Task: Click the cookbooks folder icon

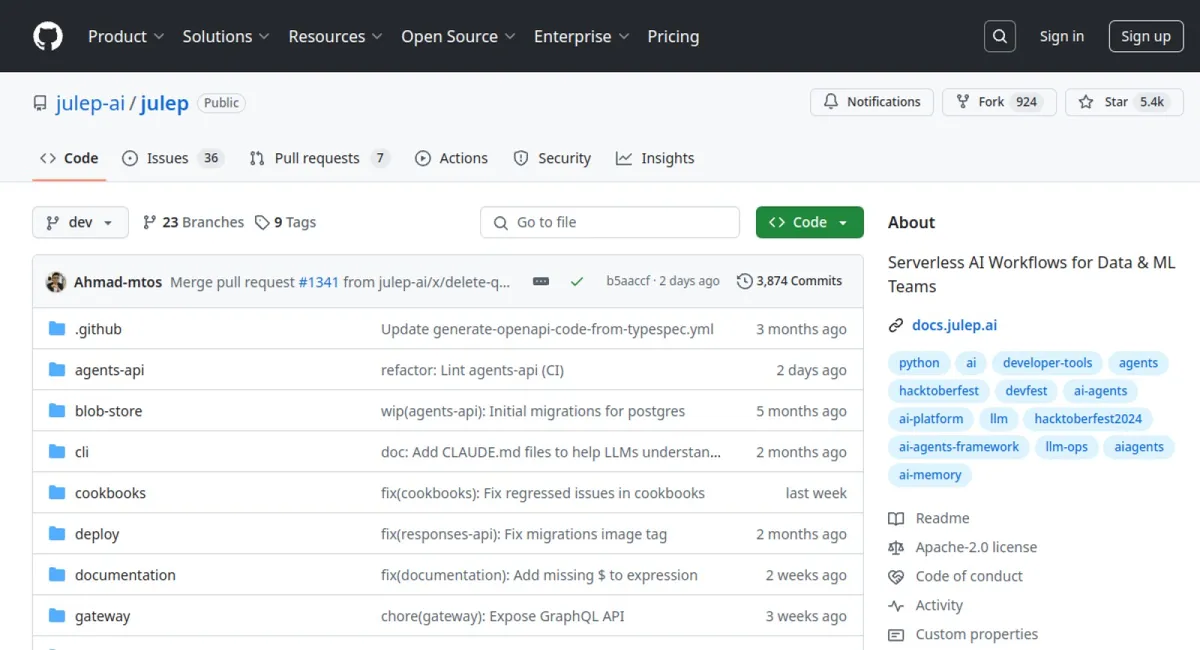Action: (x=57, y=493)
